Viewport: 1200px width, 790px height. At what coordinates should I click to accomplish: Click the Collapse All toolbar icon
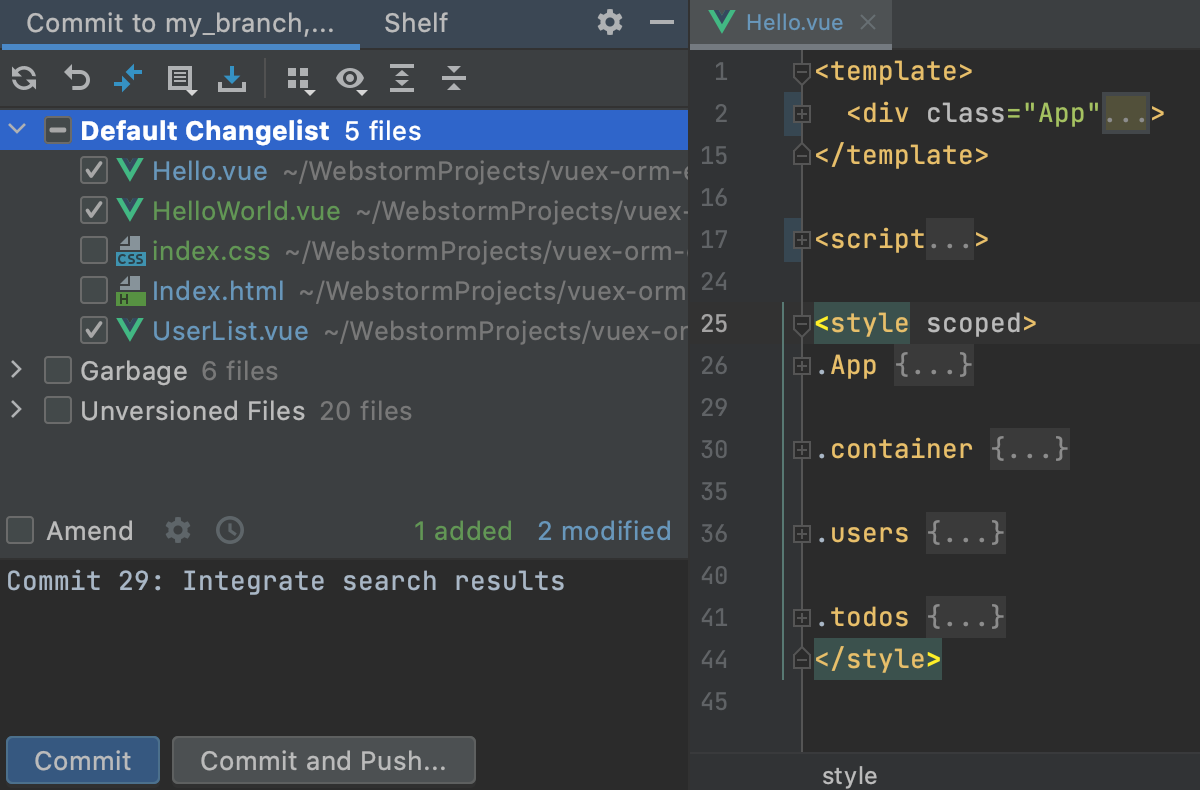pos(453,78)
